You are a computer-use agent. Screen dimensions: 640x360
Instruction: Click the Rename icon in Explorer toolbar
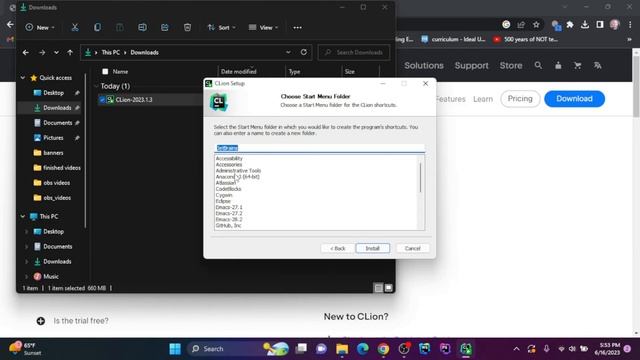pos(142,27)
